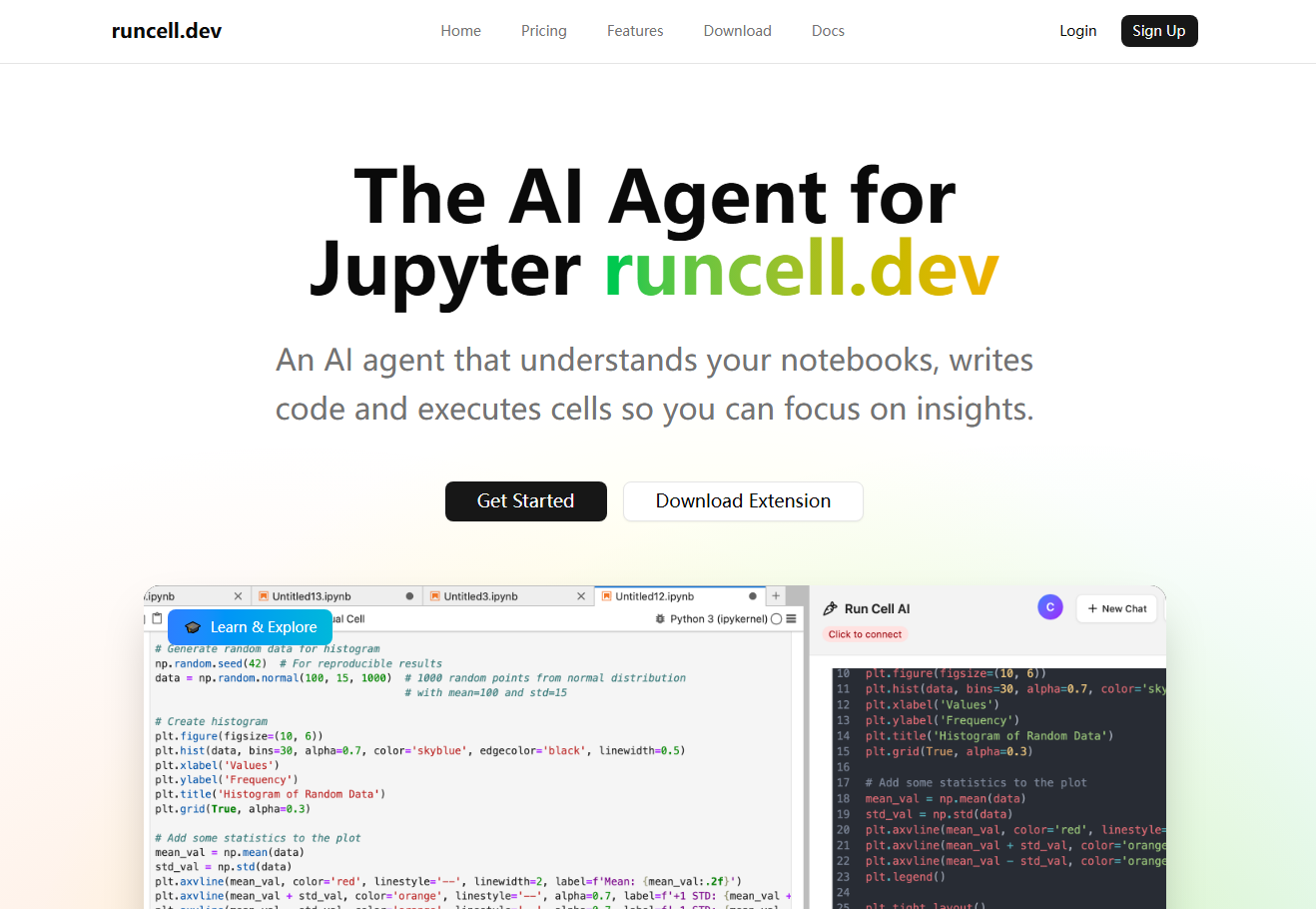Click the Python logo next to the kernel name

(659, 618)
